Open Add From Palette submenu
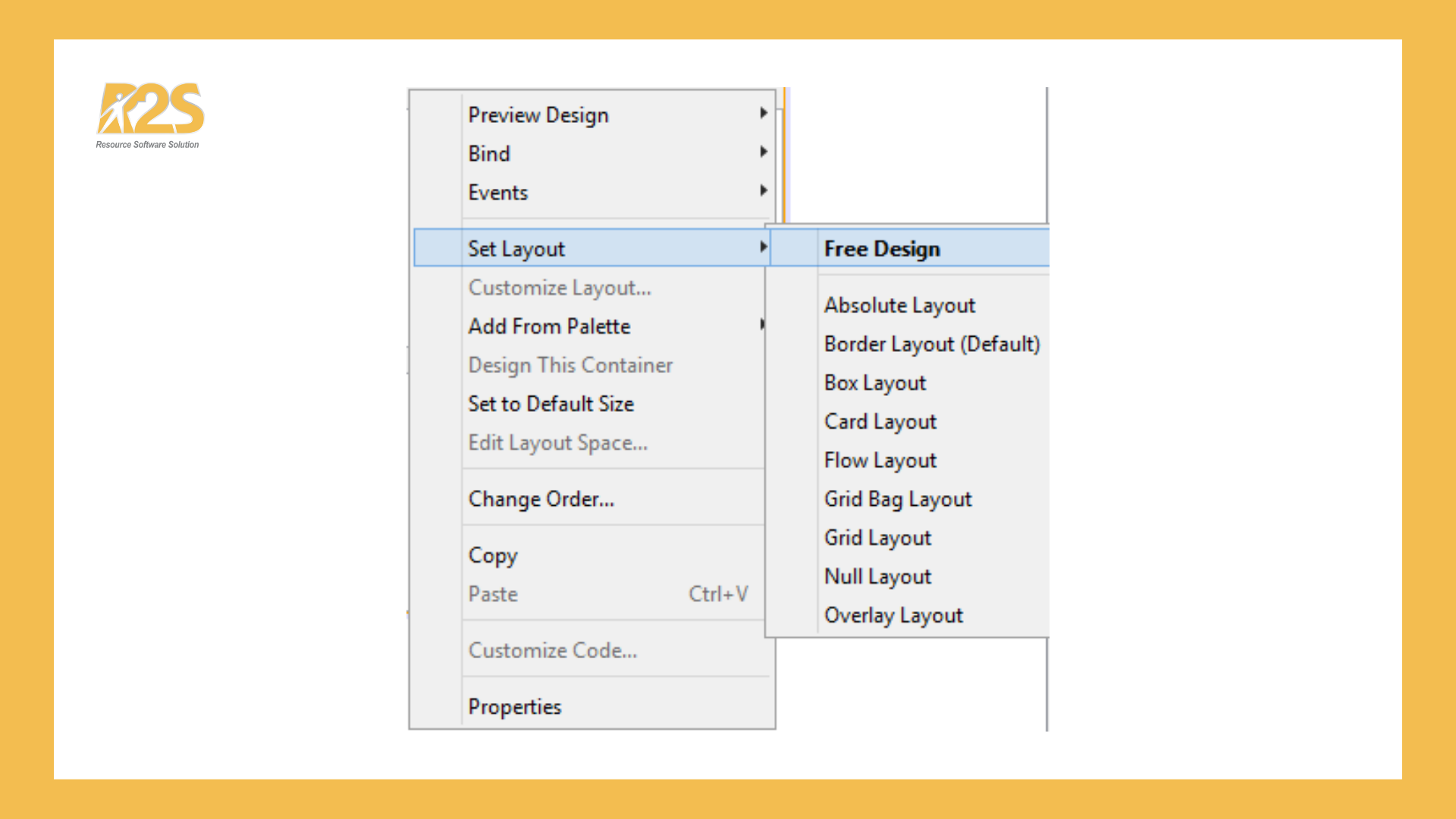1456x819 pixels. (549, 326)
